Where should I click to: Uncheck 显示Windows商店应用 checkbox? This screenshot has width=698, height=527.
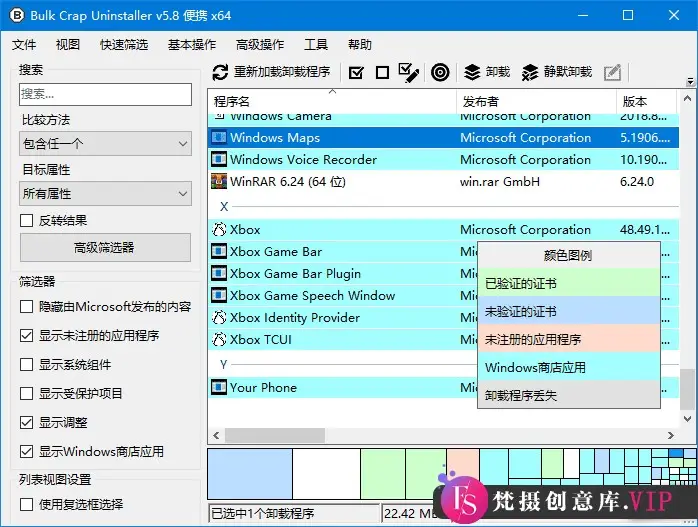click(x=27, y=452)
